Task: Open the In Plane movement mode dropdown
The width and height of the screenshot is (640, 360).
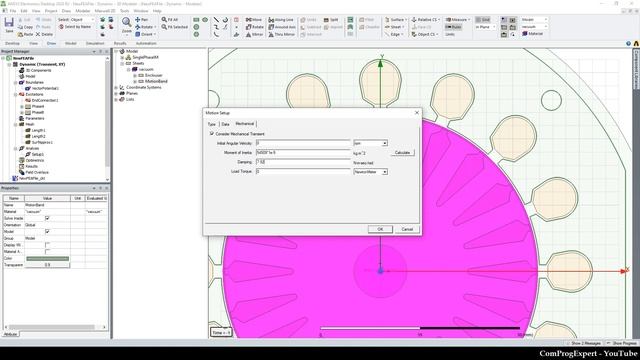Action: 485,27
